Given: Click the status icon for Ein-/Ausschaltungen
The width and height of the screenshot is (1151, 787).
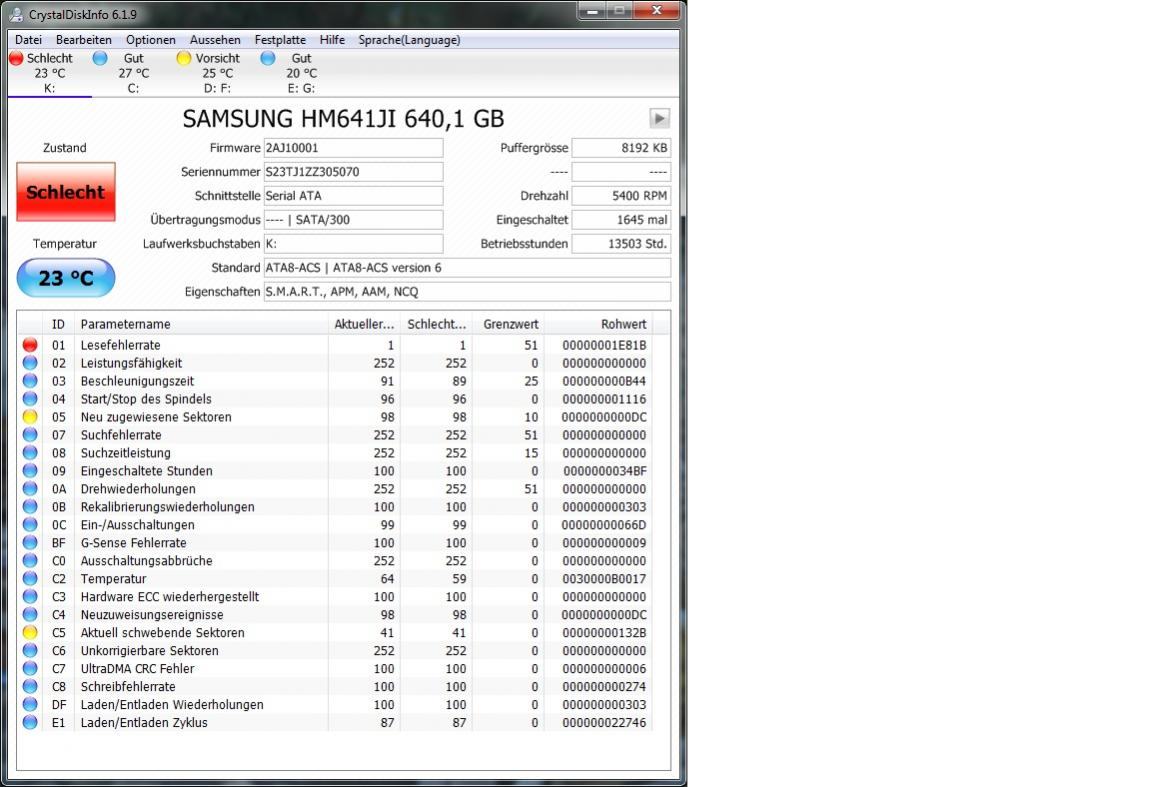Looking at the screenshot, I should coord(30,524).
